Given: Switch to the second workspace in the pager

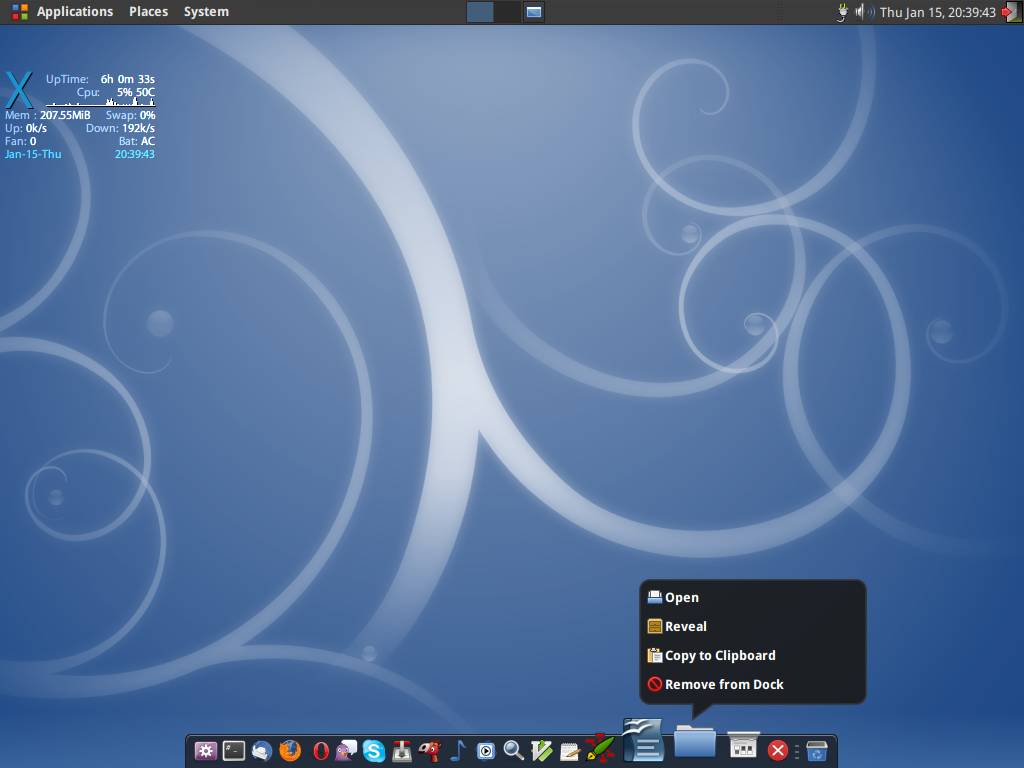Looking at the screenshot, I should tap(507, 12).
